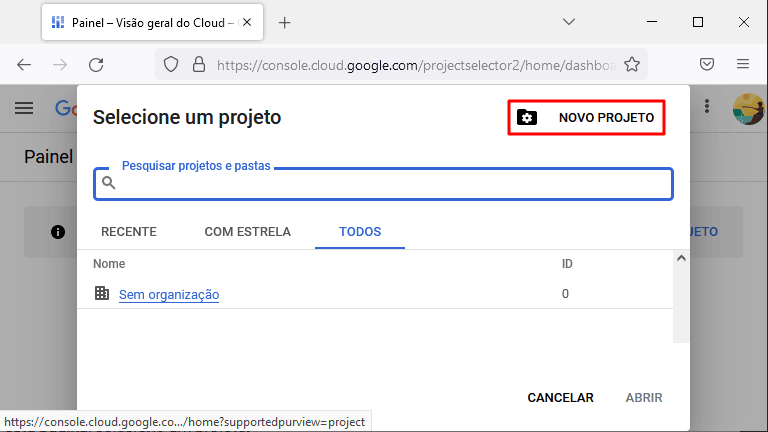Click the search magnifier icon in project field
This screenshot has width=768, height=432.
tap(109, 183)
